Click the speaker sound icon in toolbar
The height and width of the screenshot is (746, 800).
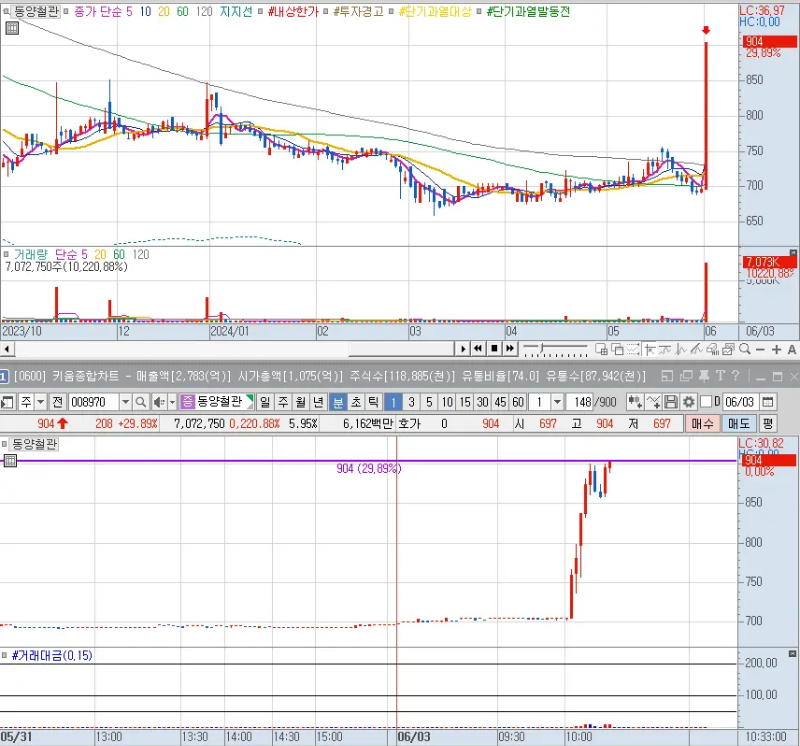coord(159,402)
